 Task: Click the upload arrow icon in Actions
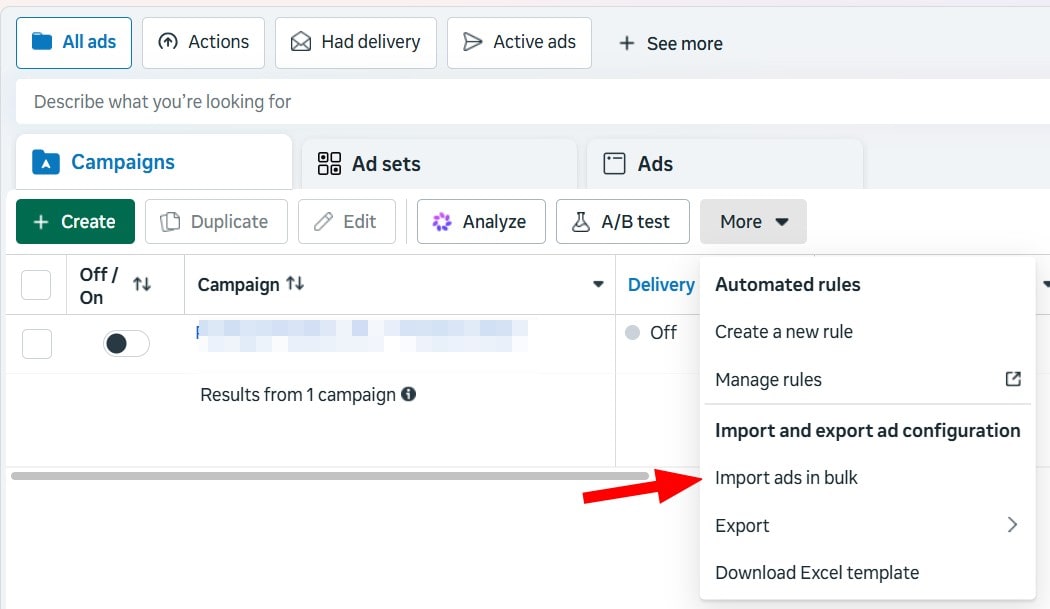coord(168,42)
